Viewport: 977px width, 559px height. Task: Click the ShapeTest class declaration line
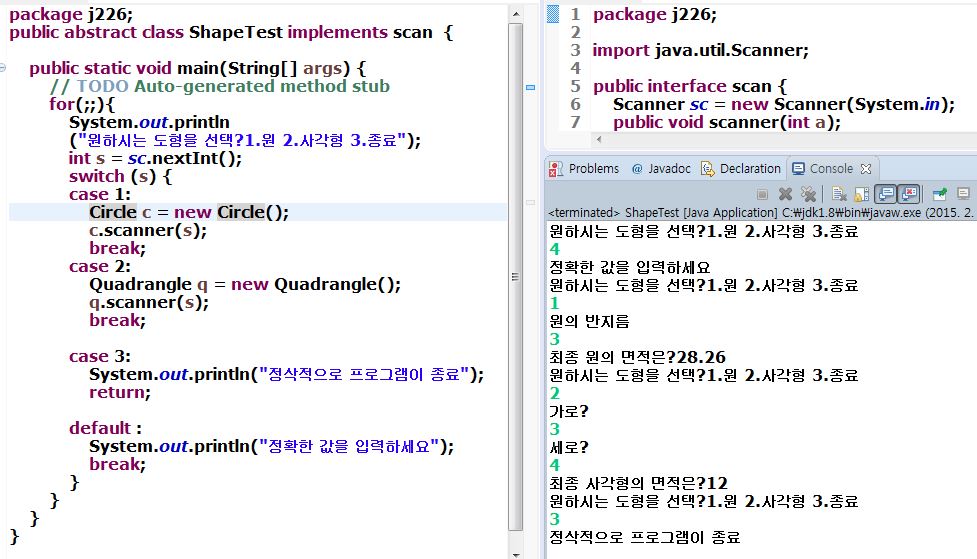pyautogui.click(x=231, y=32)
